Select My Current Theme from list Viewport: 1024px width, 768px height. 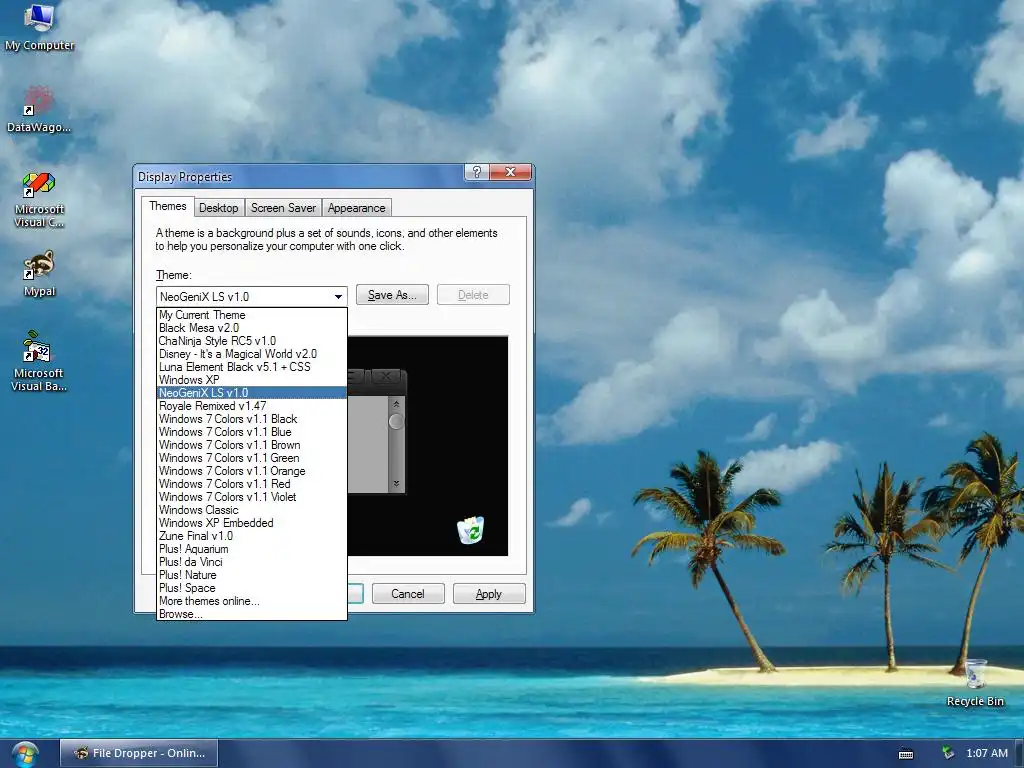251,315
